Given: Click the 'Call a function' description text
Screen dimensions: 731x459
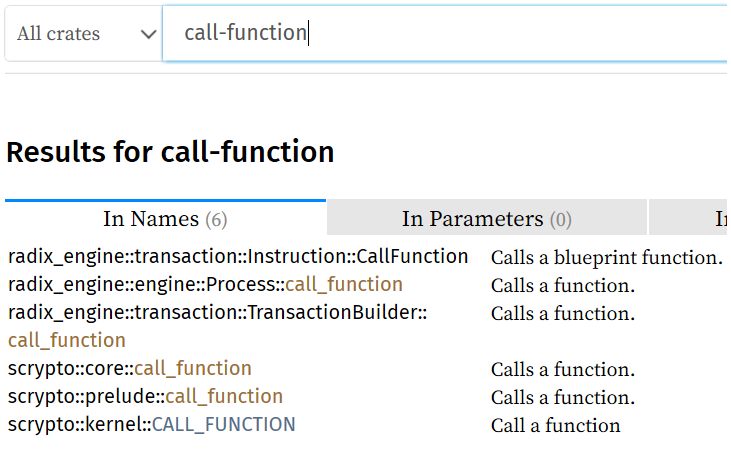Looking at the screenshot, I should (555, 426).
